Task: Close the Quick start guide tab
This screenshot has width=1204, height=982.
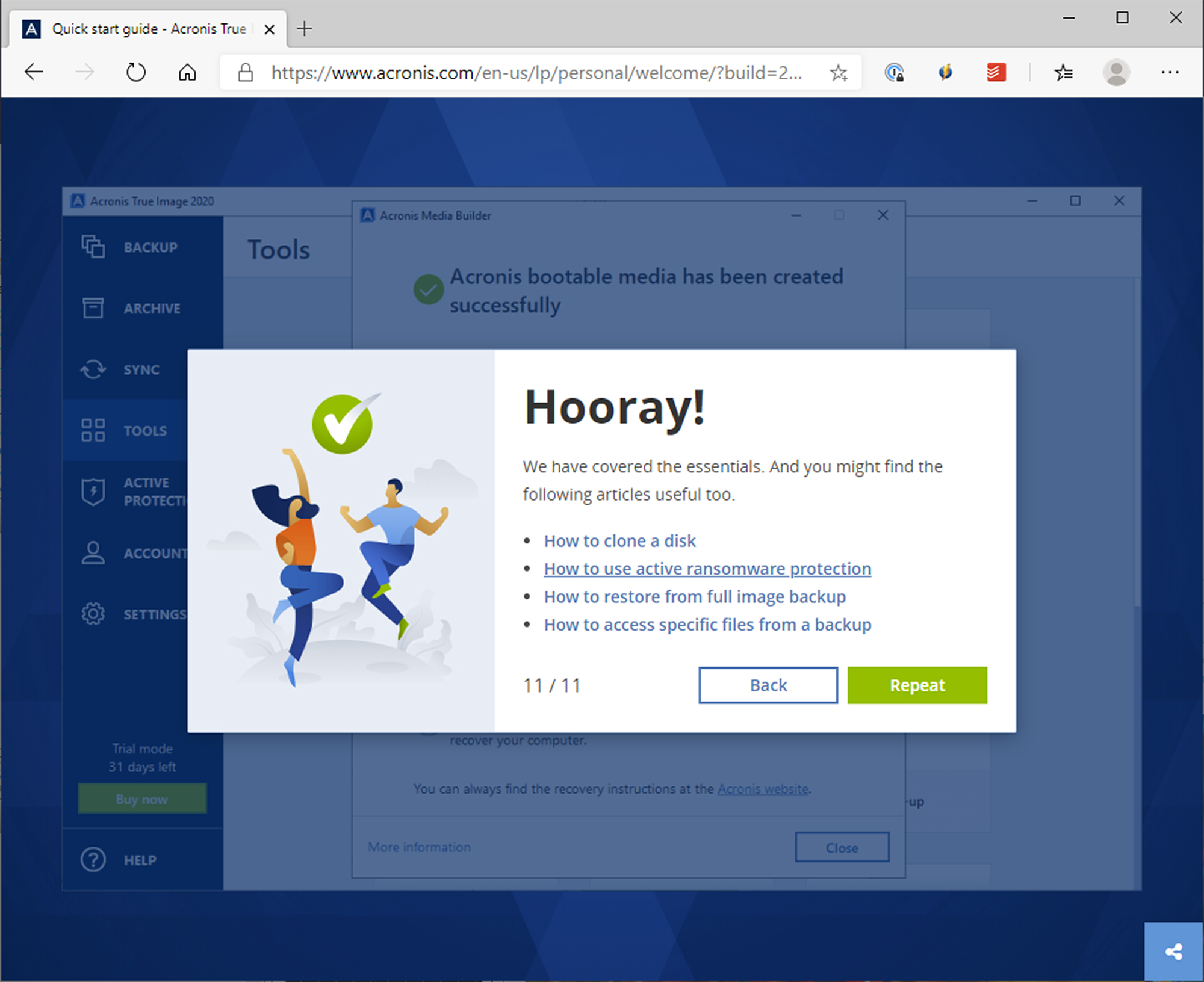Action: pyautogui.click(x=269, y=29)
